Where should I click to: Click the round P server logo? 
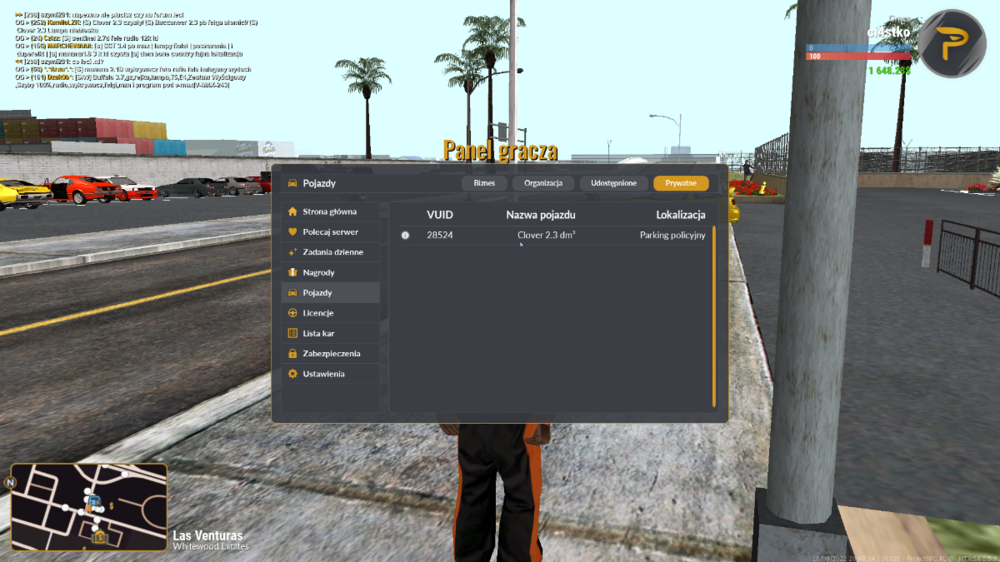click(952, 43)
